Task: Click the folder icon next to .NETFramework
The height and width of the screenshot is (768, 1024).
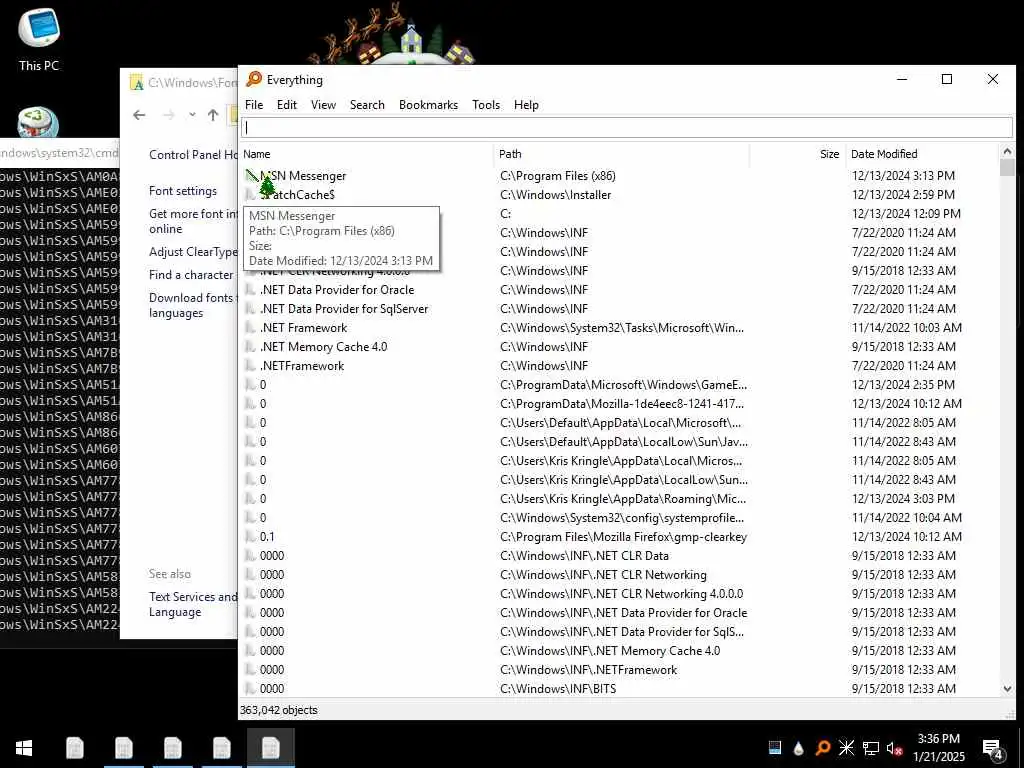Action: (250, 366)
